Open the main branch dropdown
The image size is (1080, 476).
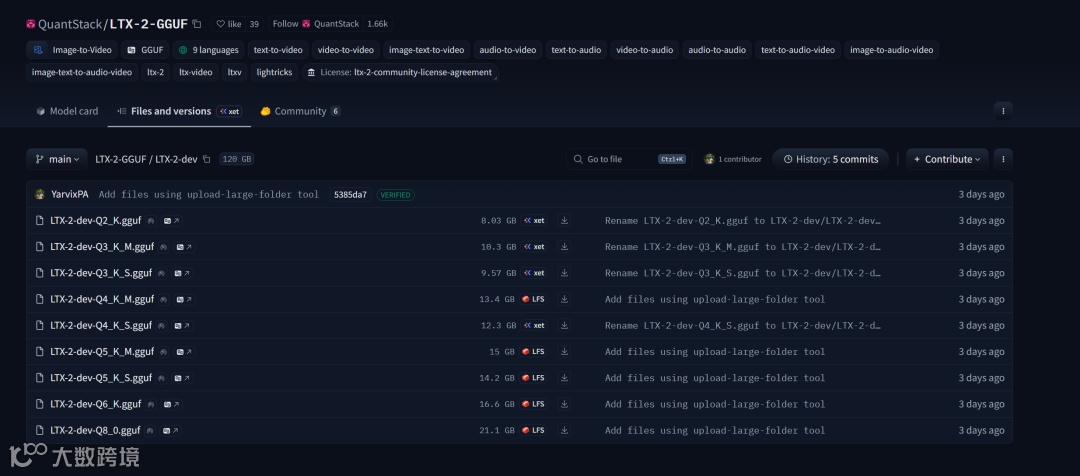click(57, 159)
